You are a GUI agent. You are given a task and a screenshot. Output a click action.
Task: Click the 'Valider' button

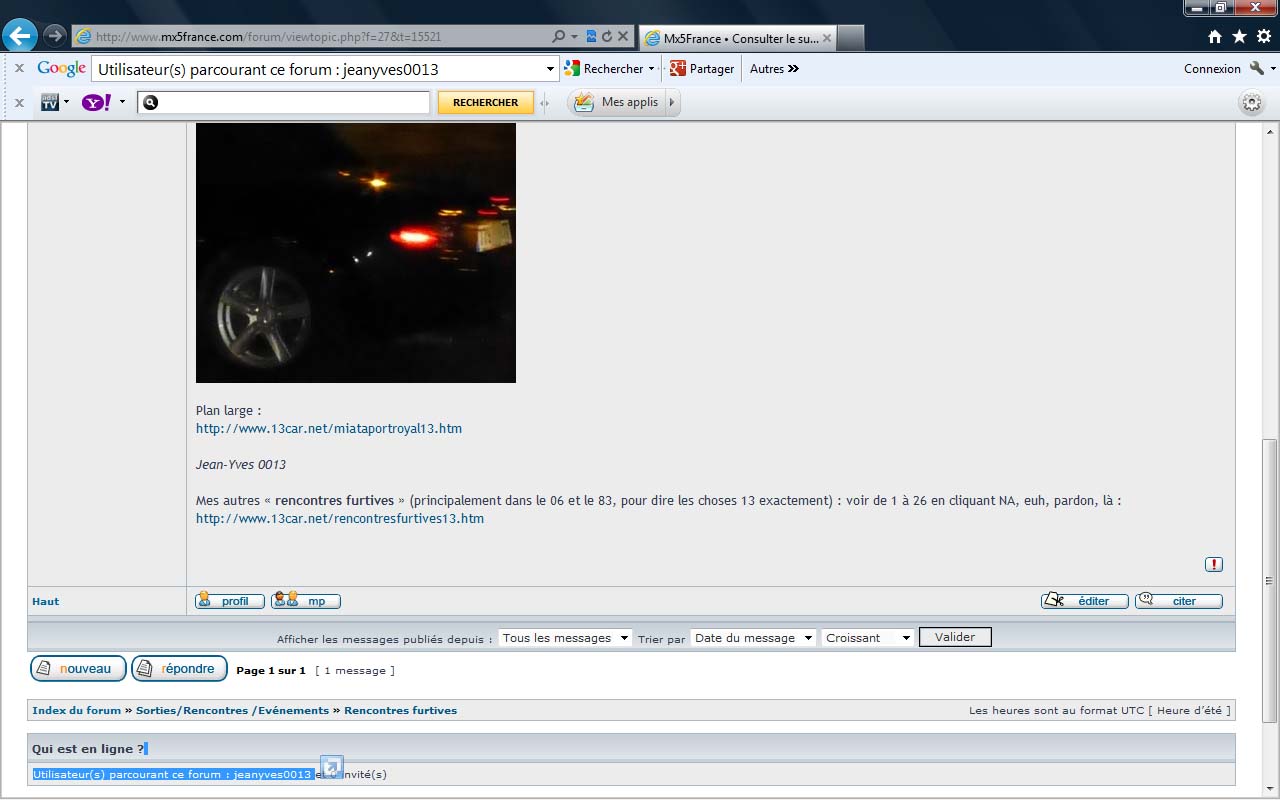click(x=955, y=637)
